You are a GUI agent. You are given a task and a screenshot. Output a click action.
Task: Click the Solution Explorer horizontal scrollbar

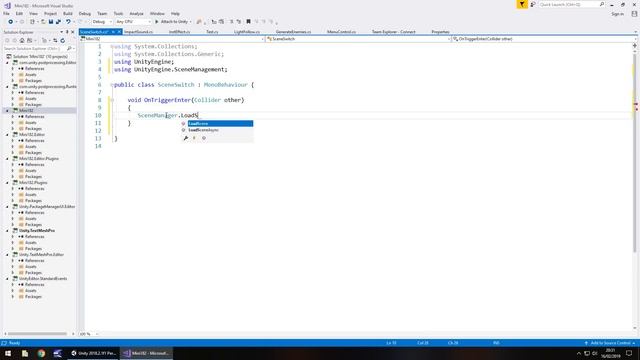[38, 334]
